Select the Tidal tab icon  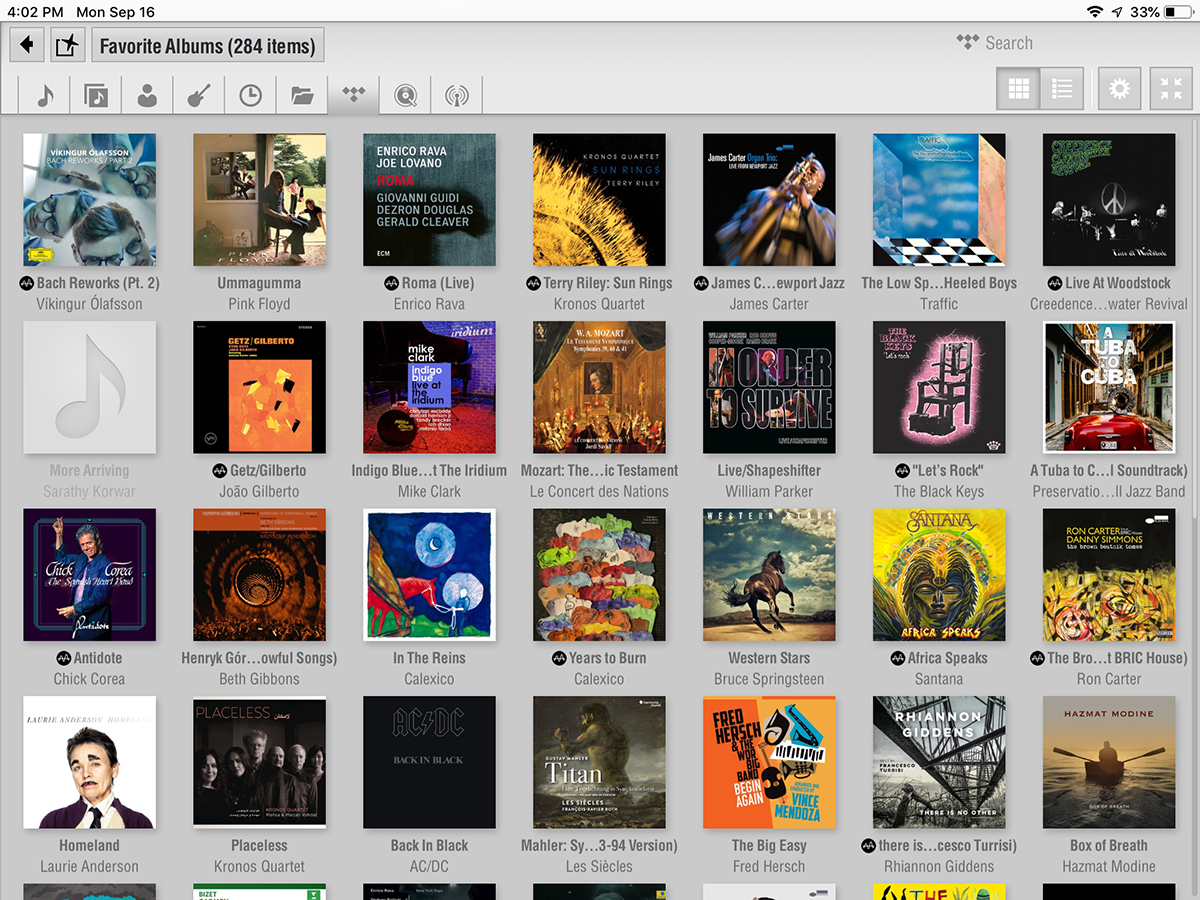click(x=354, y=95)
